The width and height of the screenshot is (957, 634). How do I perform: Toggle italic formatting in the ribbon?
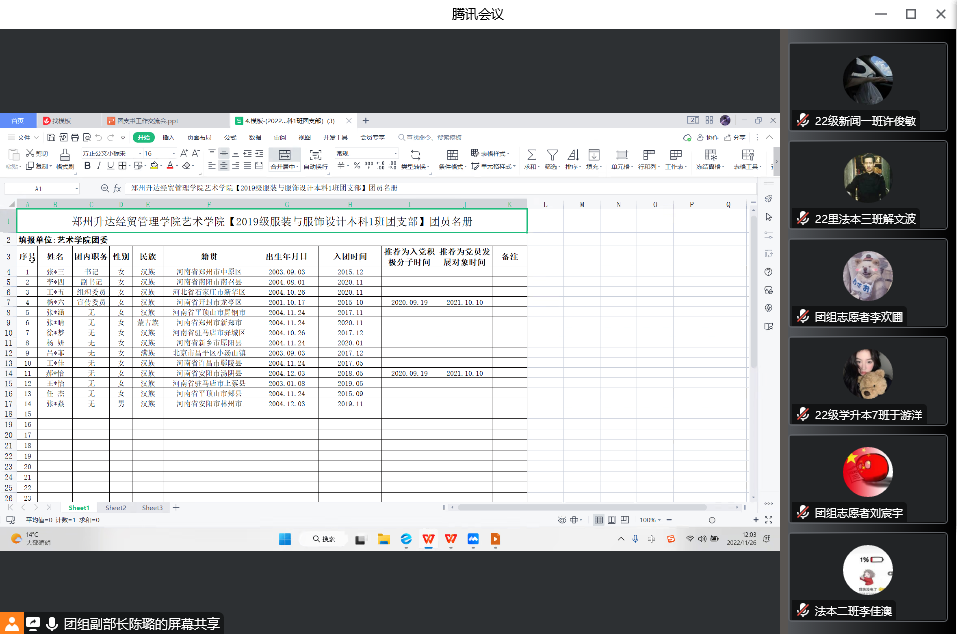pos(97,166)
